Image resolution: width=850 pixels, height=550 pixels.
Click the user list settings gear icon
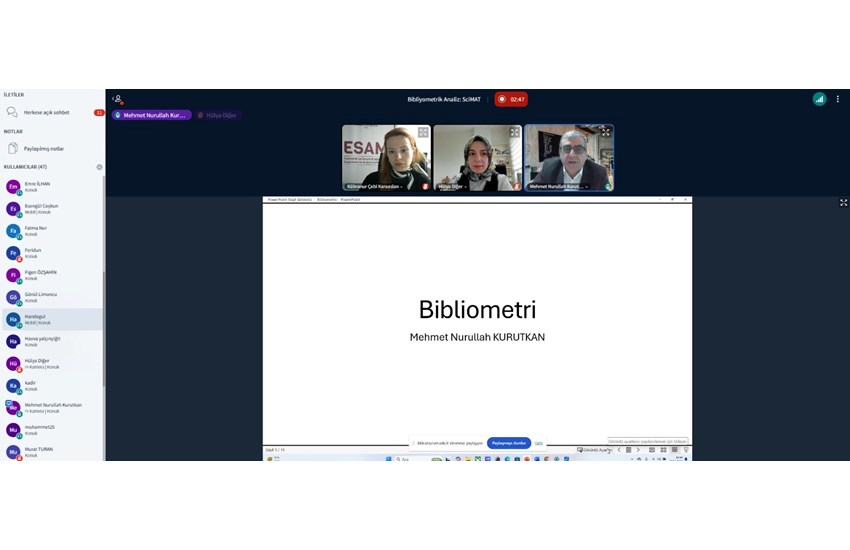tap(99, 167)
